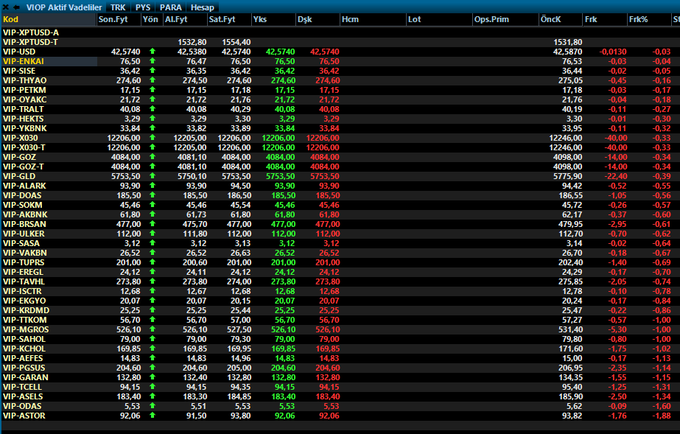Select the VIP-GLD contract code
The height and width of the screenshot is (434, 680).
point(19,176)
